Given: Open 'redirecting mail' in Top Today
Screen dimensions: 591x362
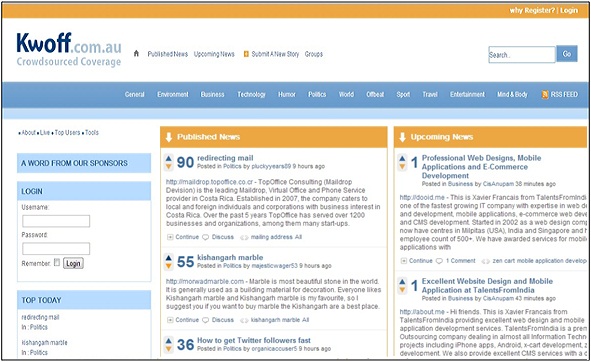Looking at the screenshot, I should (x=40, y=317).
